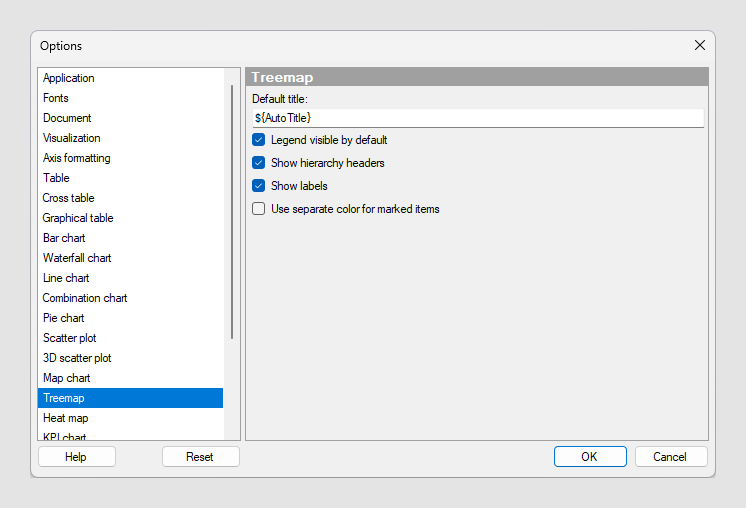Select Application in the category list
Viewport: 746px width, 508px height.
[x=69, y=78]
